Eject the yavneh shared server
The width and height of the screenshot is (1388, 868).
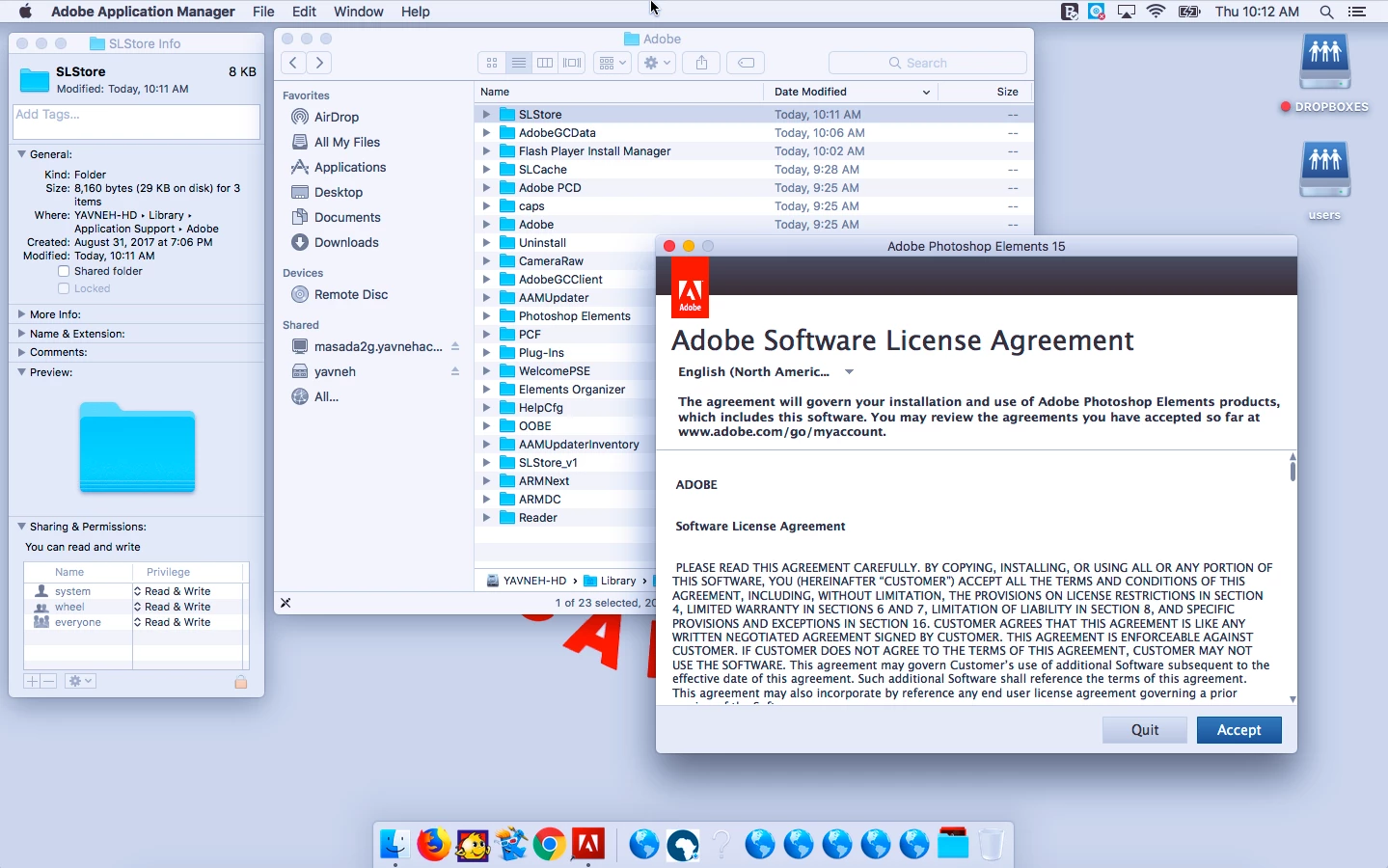point(455,371)
